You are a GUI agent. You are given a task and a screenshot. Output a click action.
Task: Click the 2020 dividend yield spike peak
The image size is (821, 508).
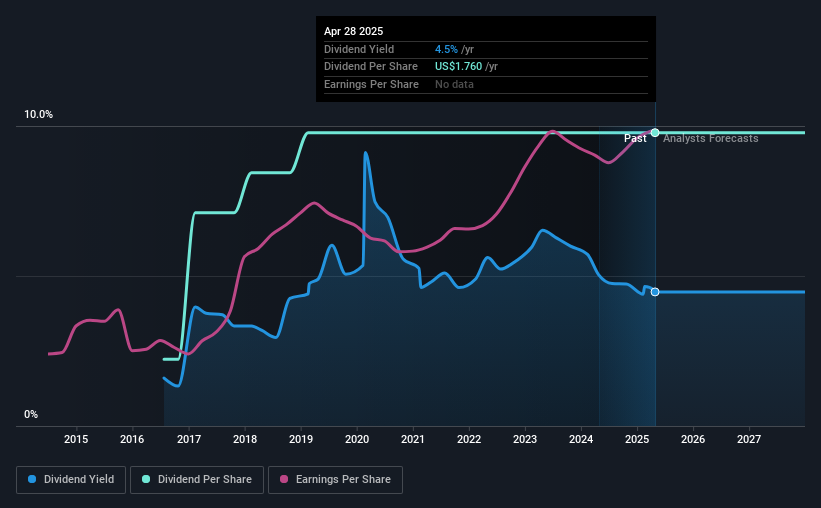[x=365, y=153]
